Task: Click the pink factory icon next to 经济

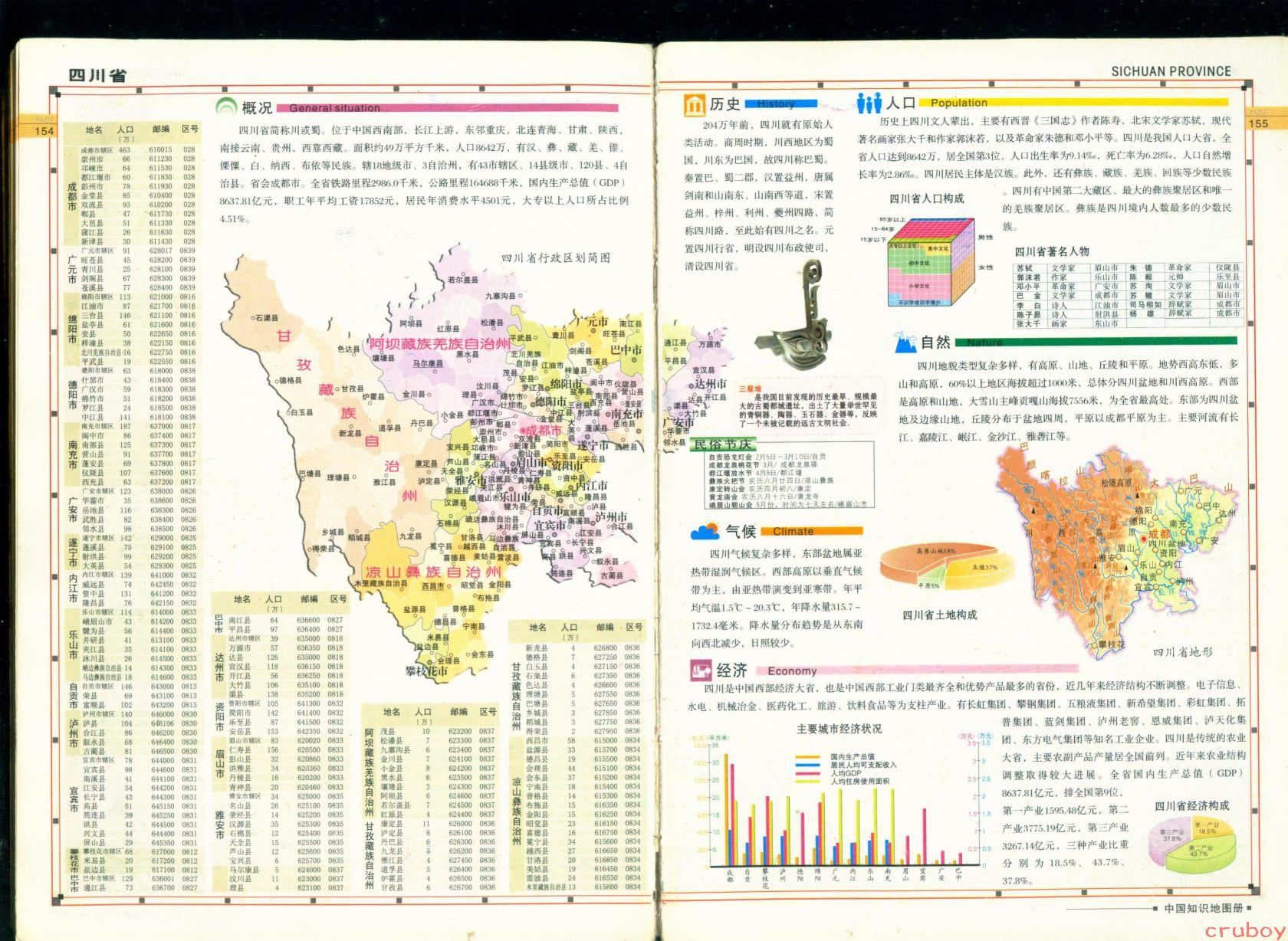Action: point(700,671)
